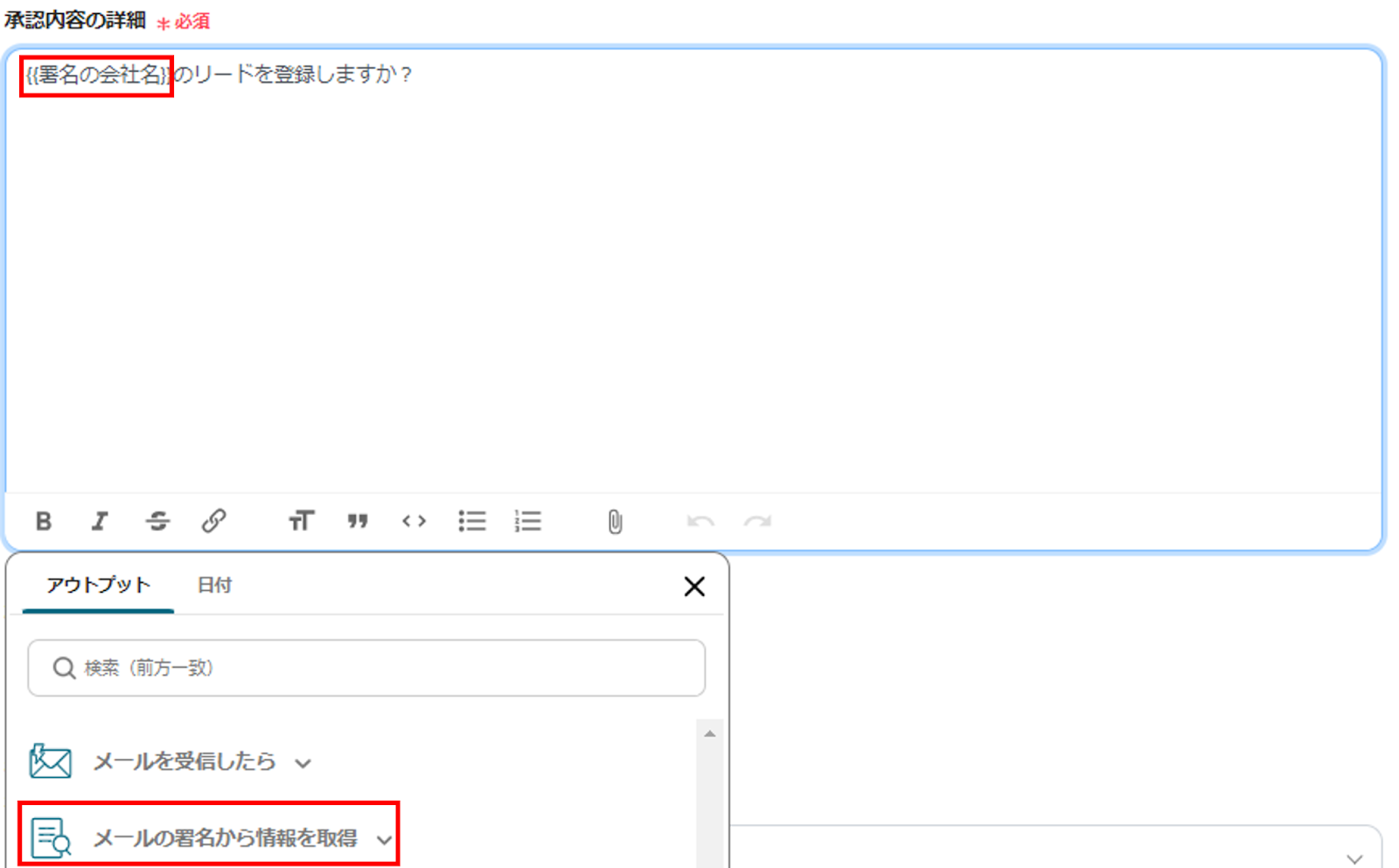The width and height of the screenshot is (1399, 868).
Task: Undo the last edit
Action: [700, 522]
